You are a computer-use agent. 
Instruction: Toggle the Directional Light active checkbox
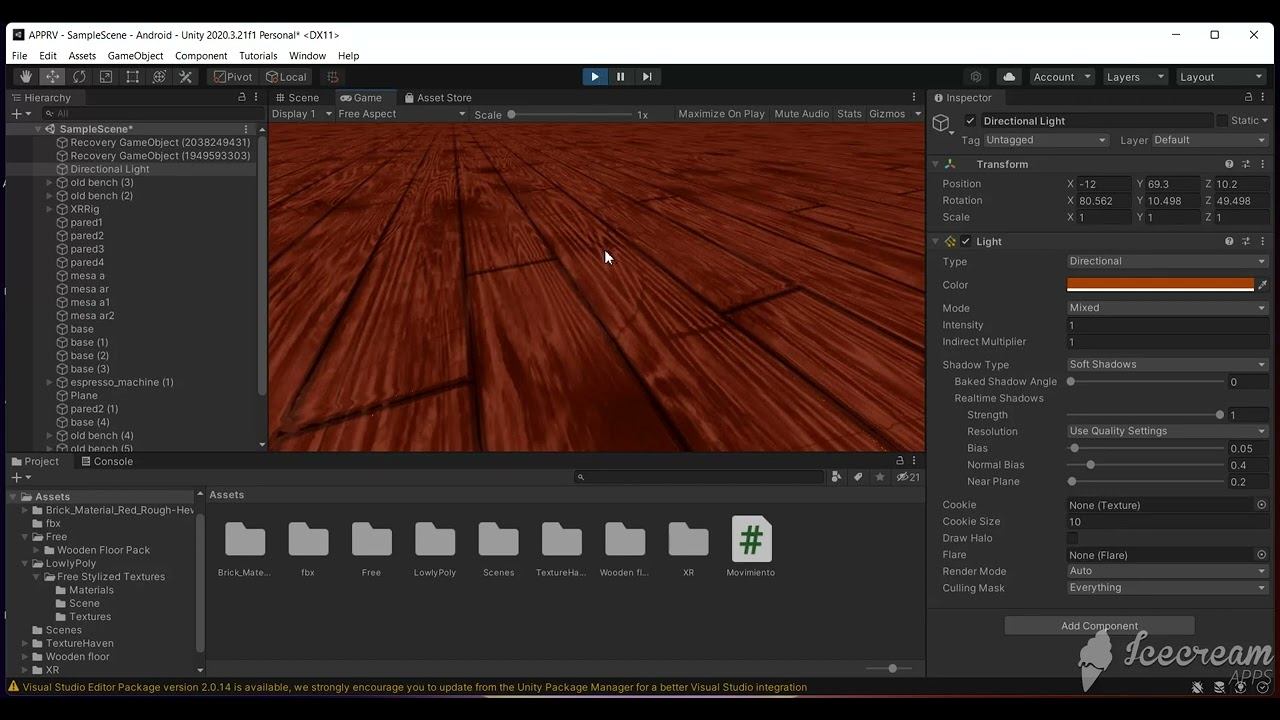coord(970,121)
